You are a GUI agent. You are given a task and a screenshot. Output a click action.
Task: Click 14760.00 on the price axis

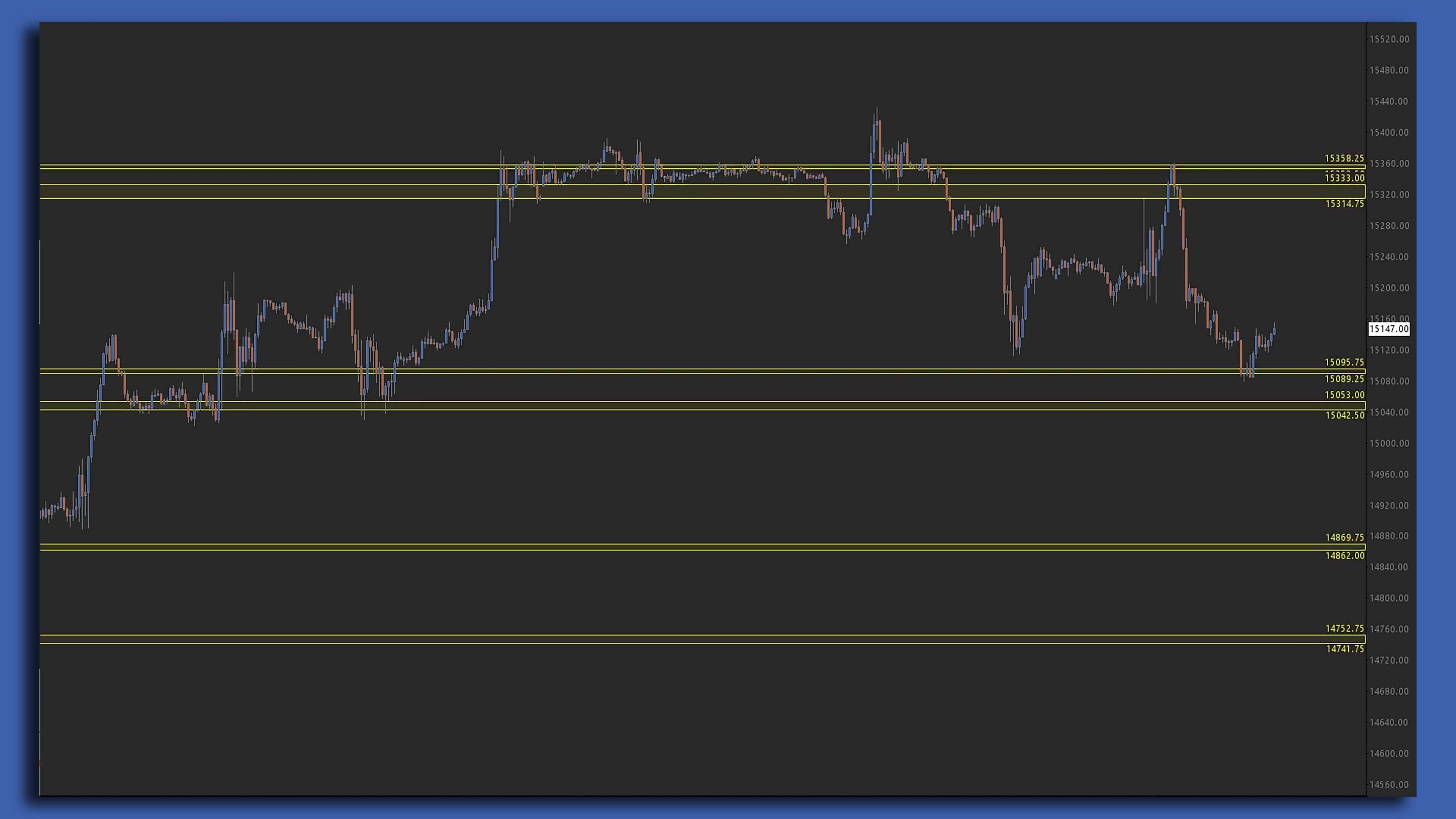(1389, 629)
